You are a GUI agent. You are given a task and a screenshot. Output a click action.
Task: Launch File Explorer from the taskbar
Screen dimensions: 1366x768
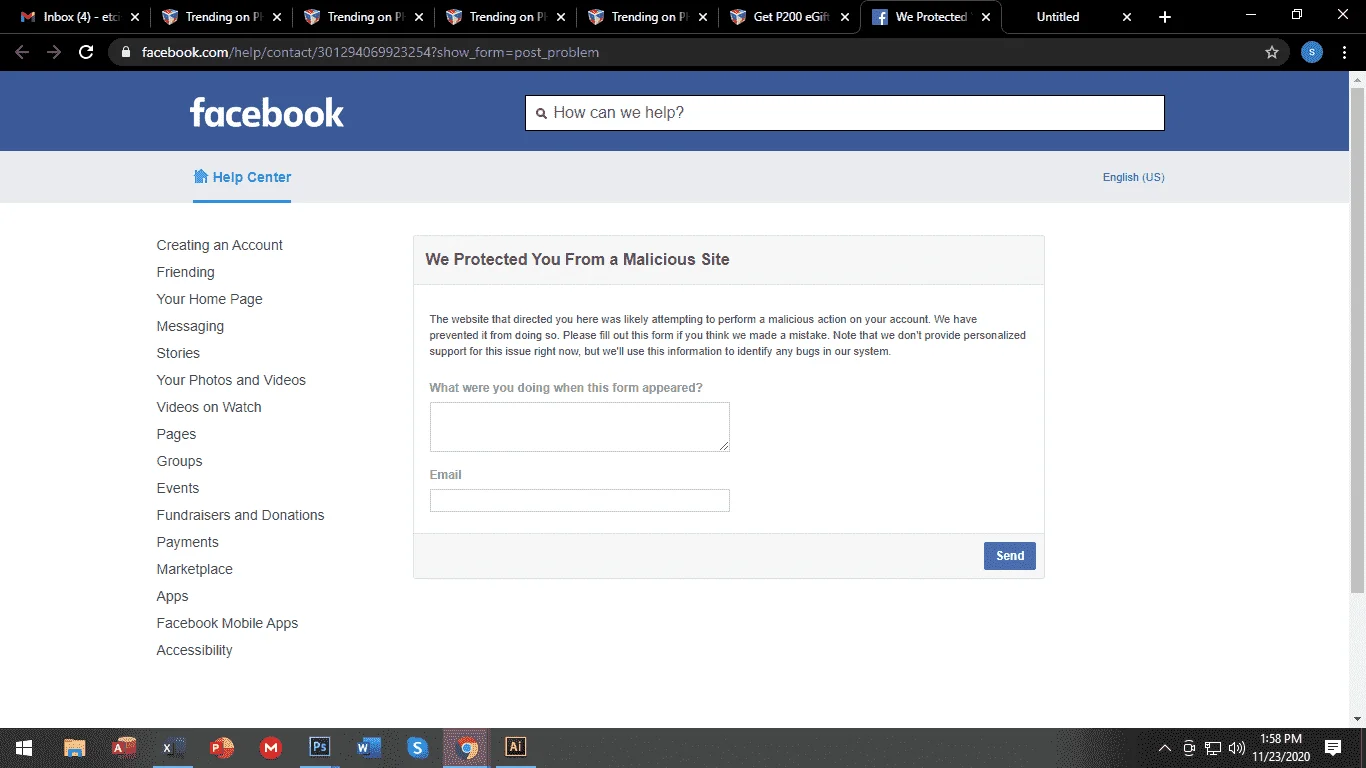click(75, 747)
